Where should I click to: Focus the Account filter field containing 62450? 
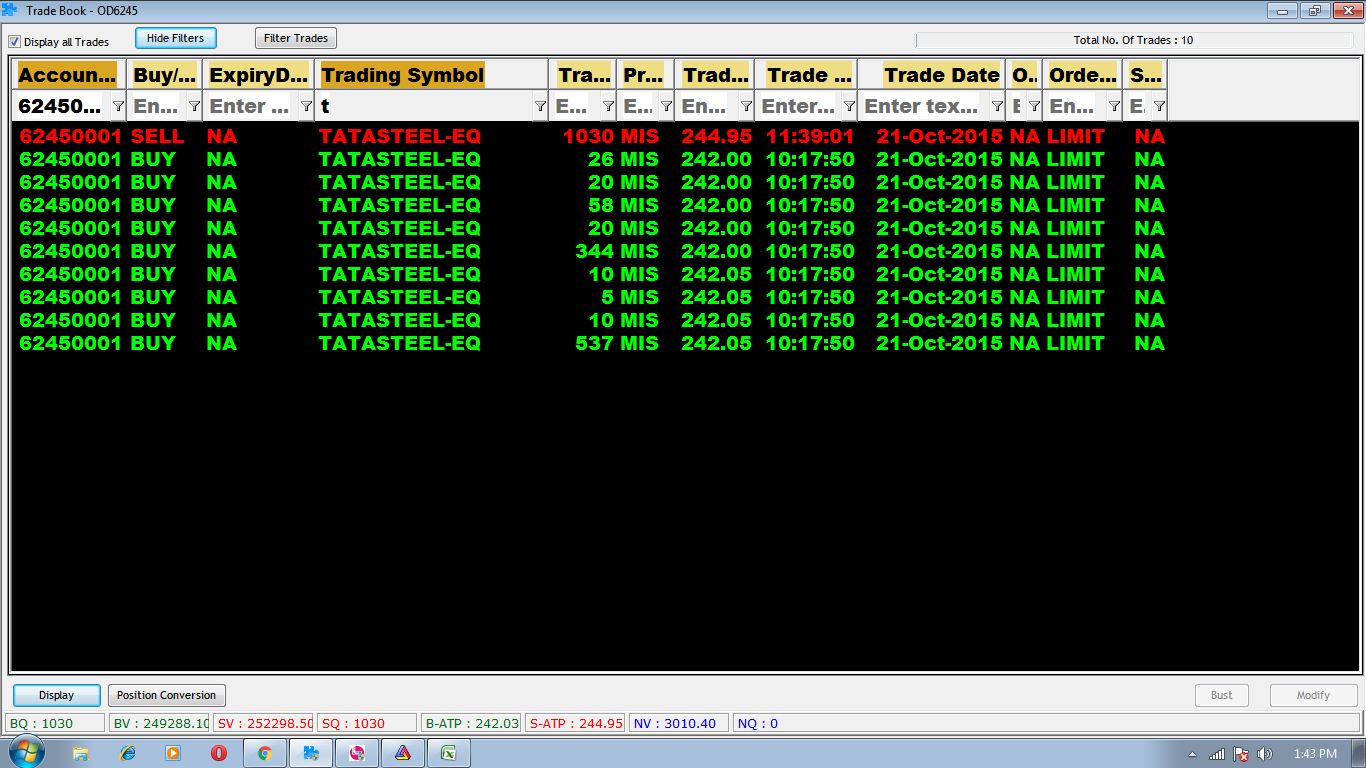point(62,106)
